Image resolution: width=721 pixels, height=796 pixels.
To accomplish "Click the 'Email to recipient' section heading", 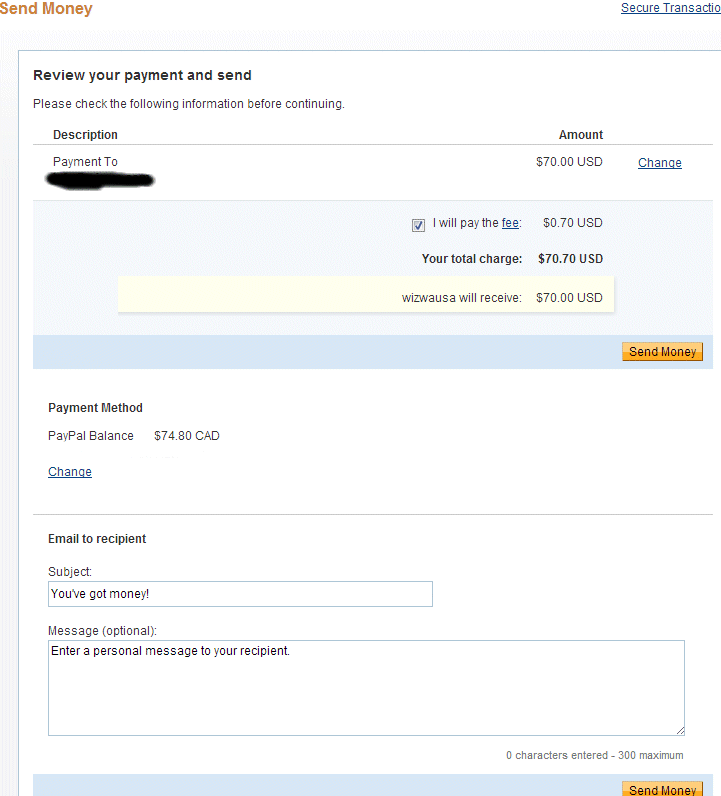I will (x=97, y=539).
